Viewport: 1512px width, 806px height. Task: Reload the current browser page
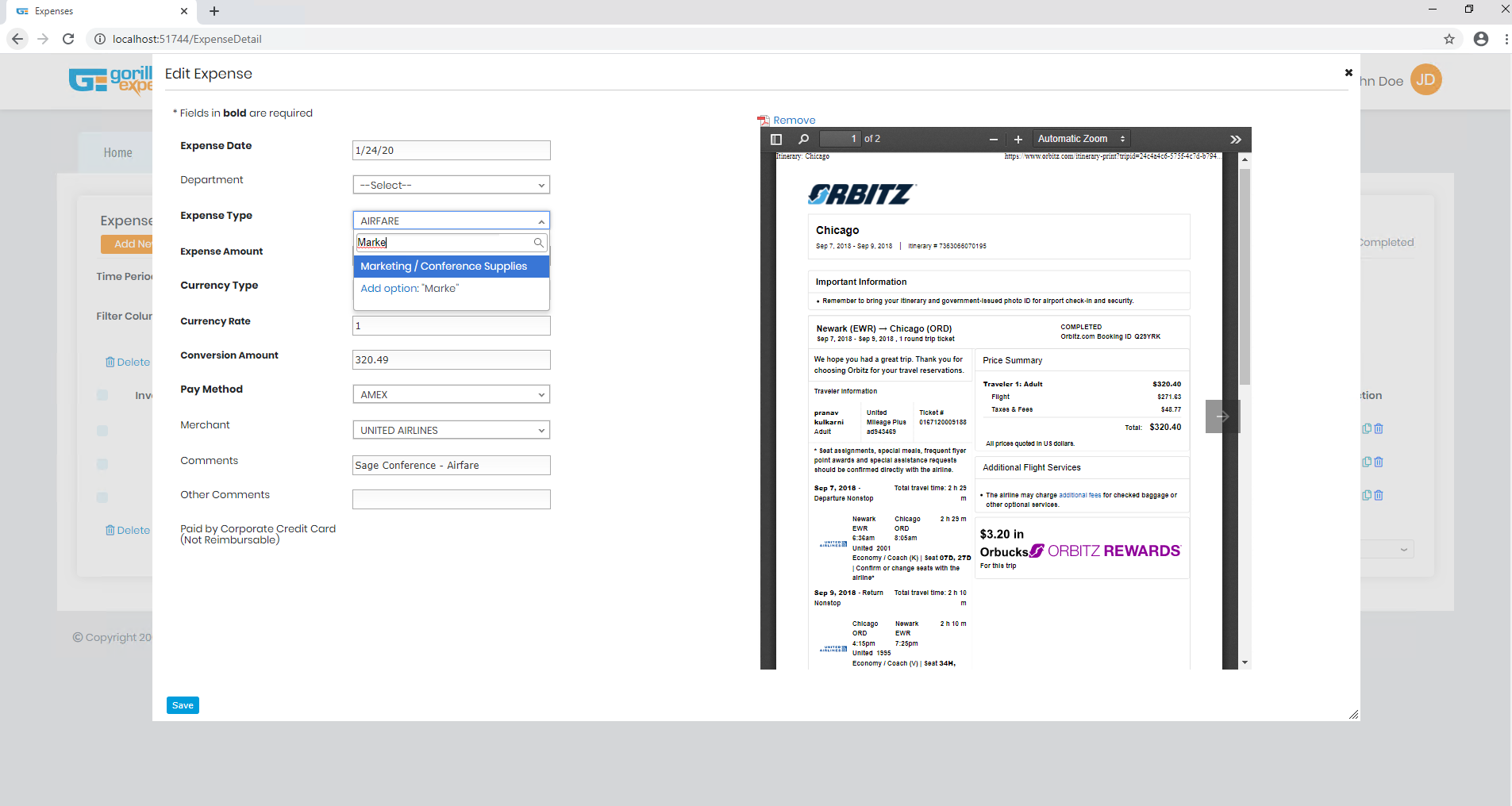point(68,39)
